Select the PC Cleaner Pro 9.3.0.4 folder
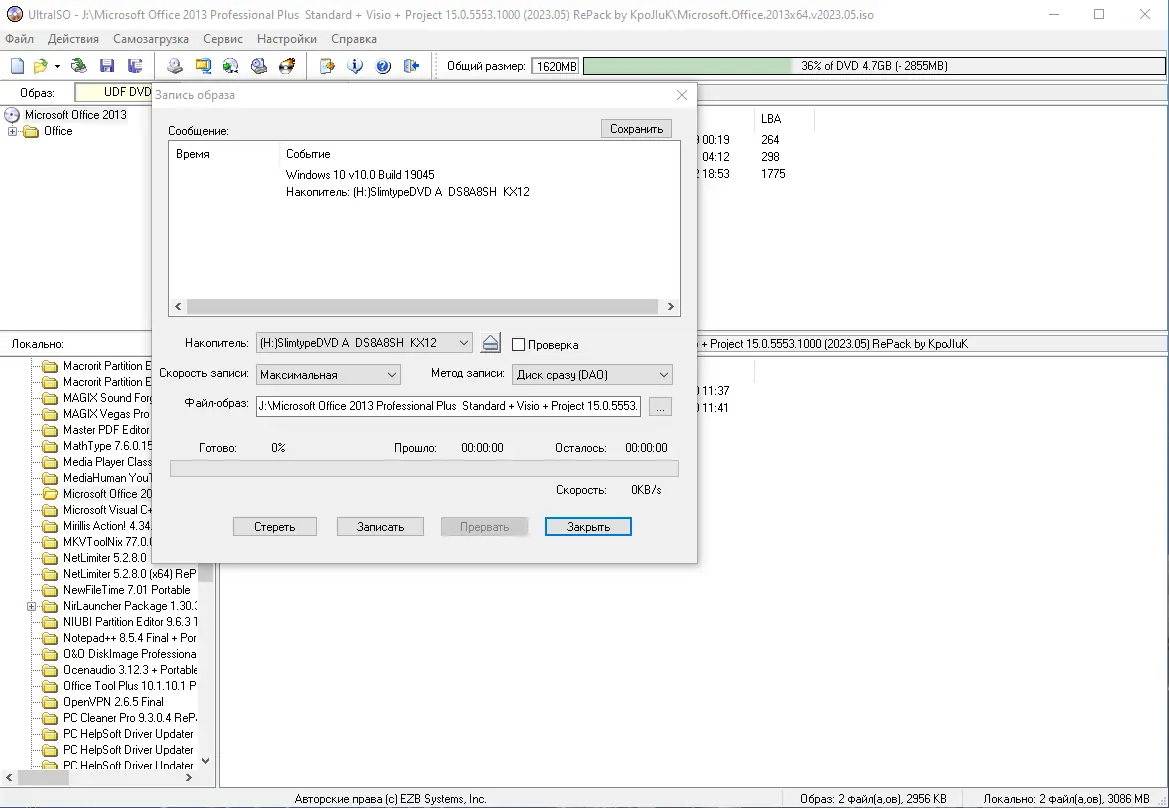1169x808 pixels. (130, 718)
